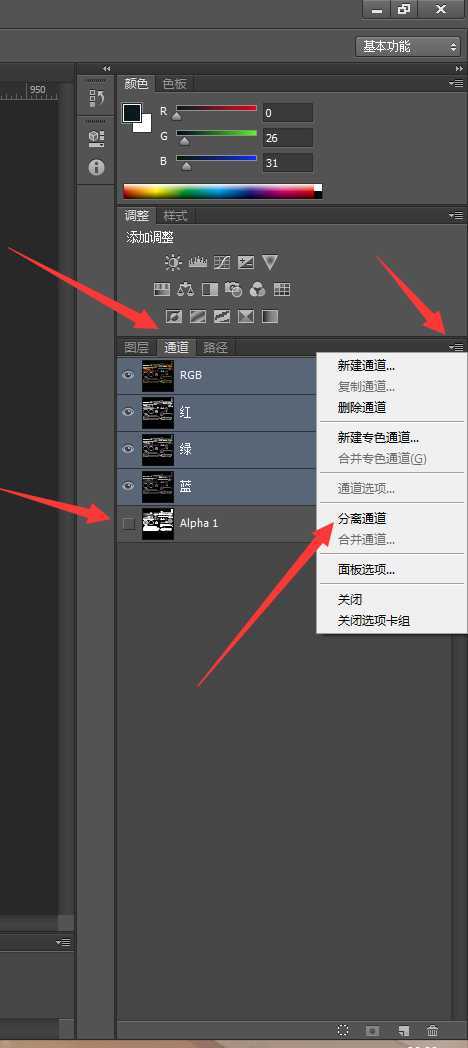Add a Posterize adjustment
The image size is (468, 1048).
tap(197, 316)
